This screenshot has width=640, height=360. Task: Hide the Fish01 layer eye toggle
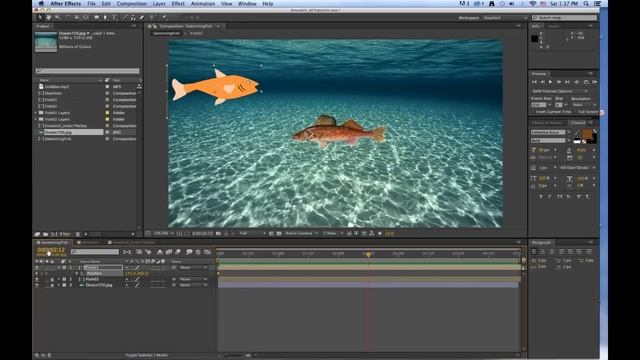pyautogui.click(x=37, y=268)
